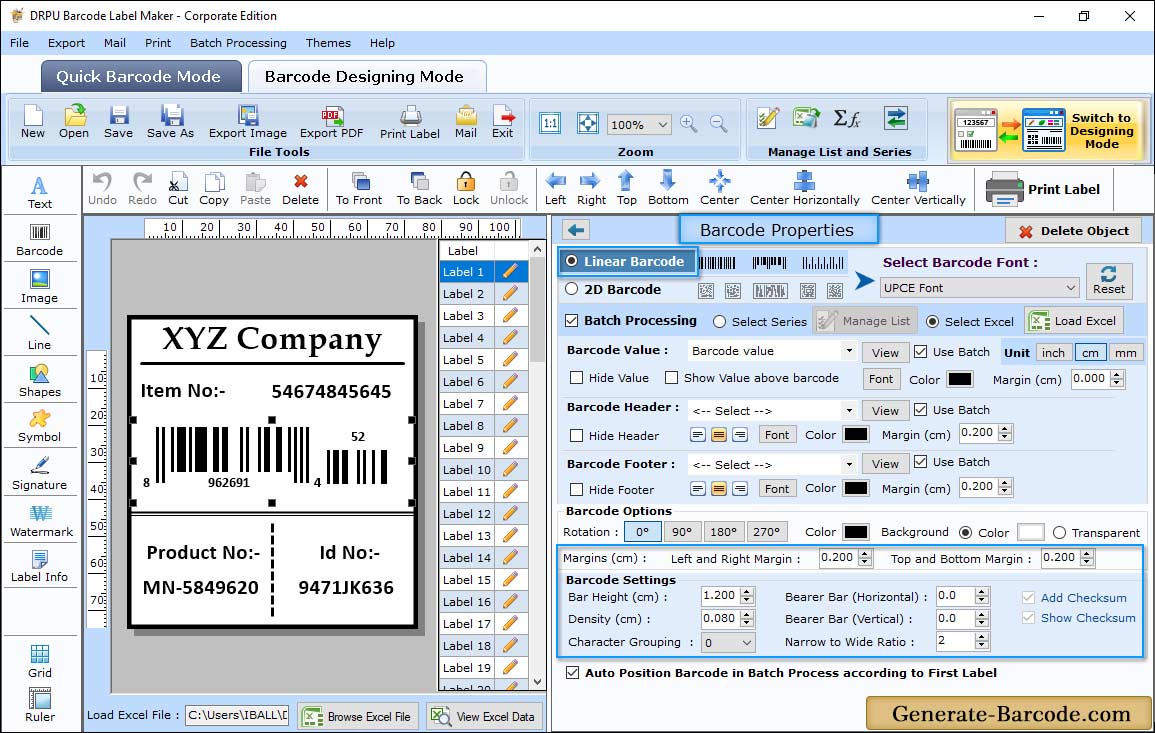The image size is (1155, 733).
Task: Choose the Select Series radio button
Action: pos(720,322)
